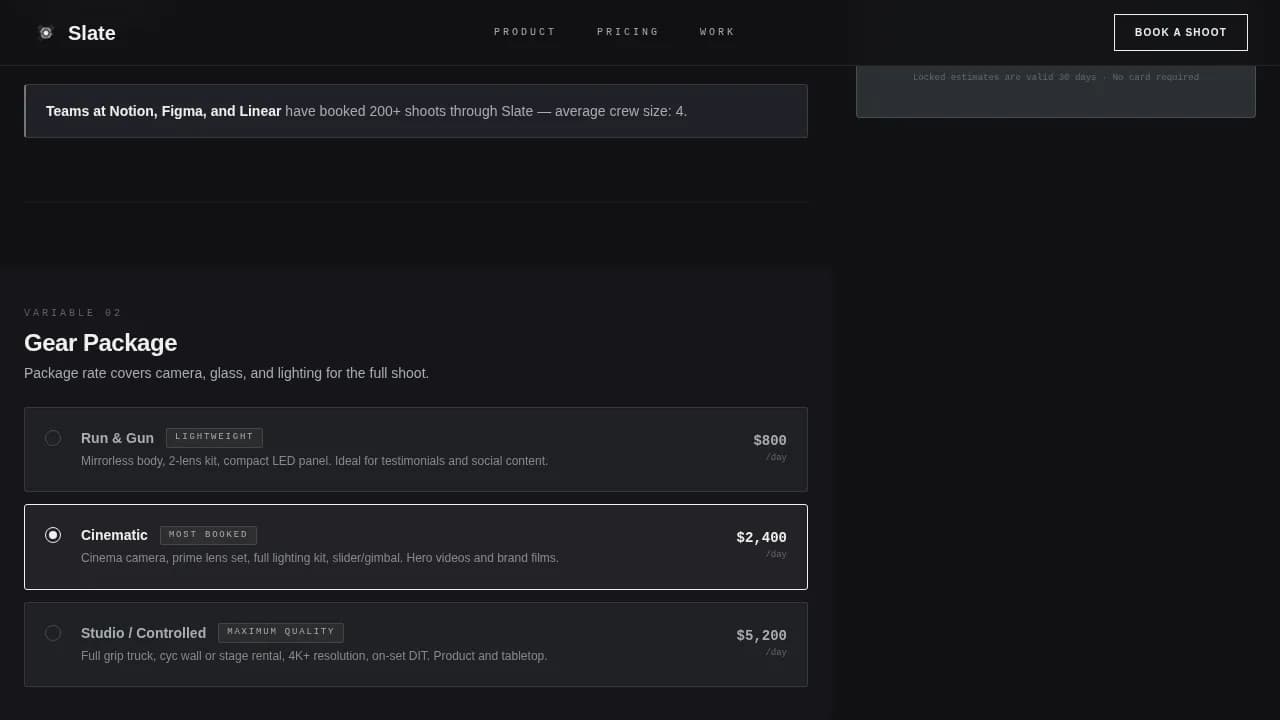Click the MAXIMUM QUALITY badge
Image resolution: width=1280 pixels, height=720 pixels.
[280, 632]
